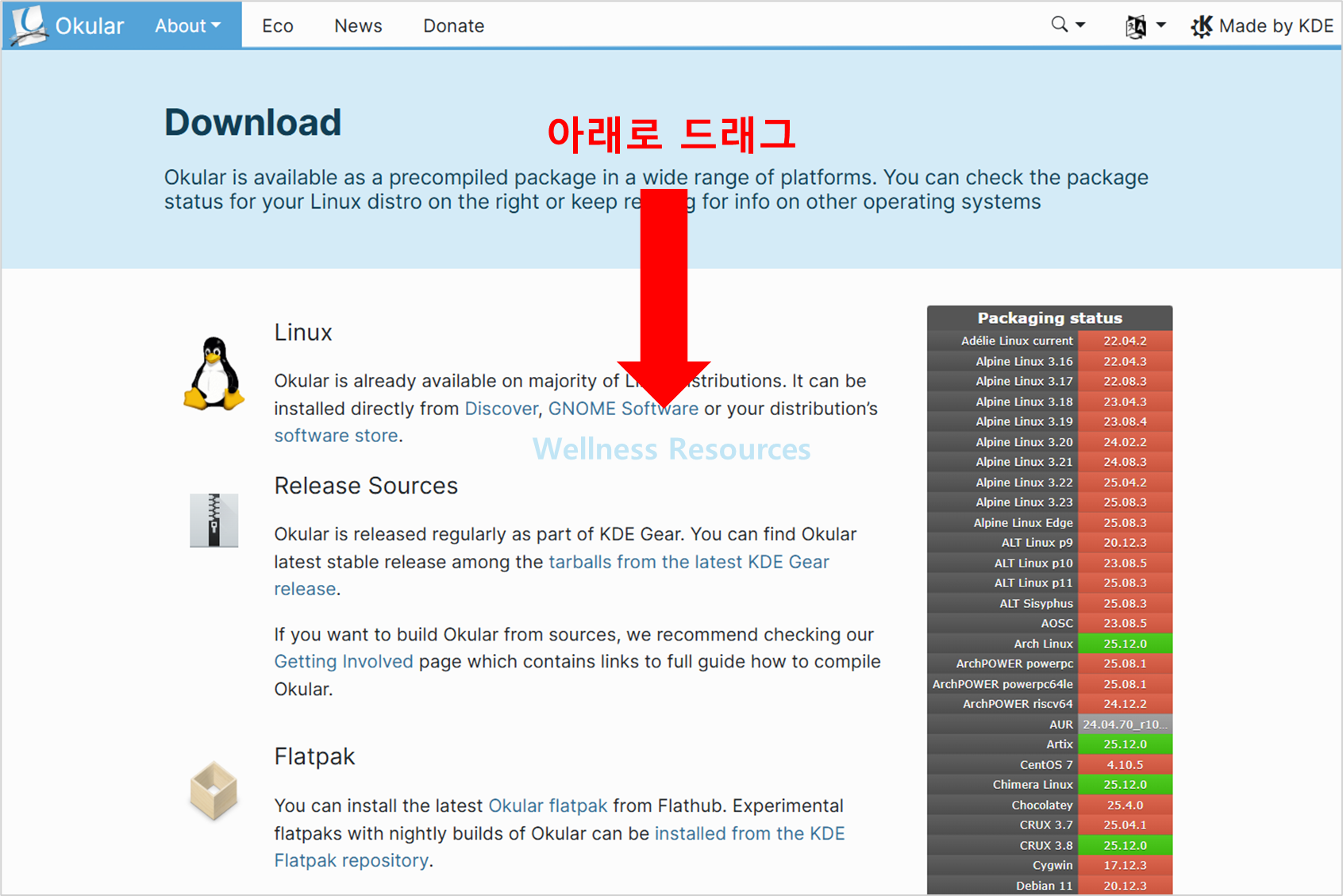The width and height of the screenshot is (1343, 896).
Task: Open the Eco page
Action: [278, 26]
